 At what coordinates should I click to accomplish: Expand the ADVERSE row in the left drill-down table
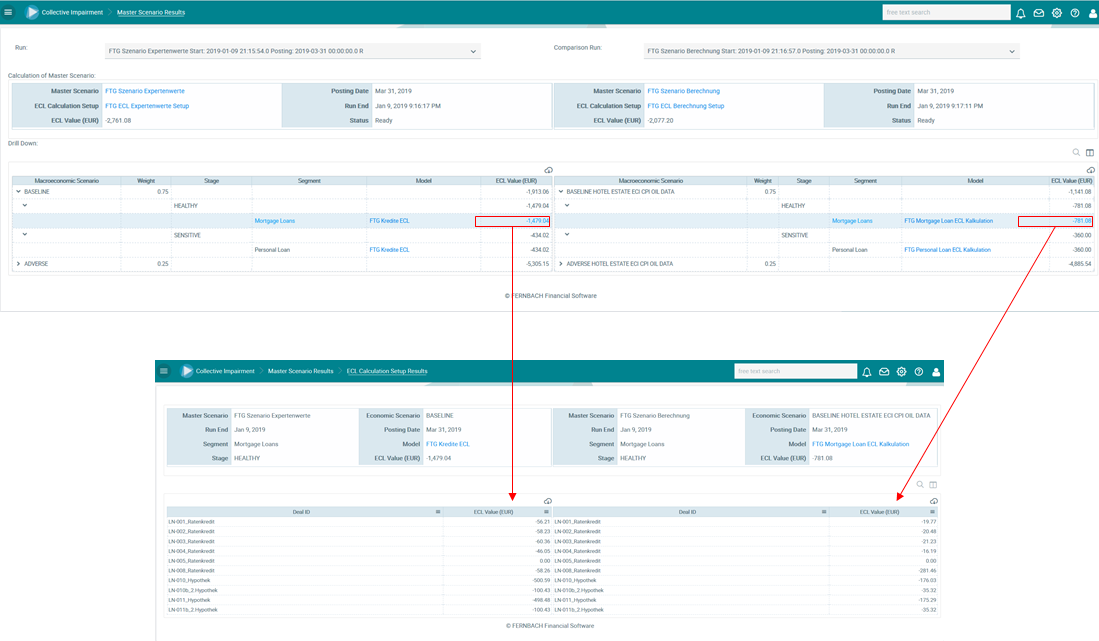tap(16, 263)
